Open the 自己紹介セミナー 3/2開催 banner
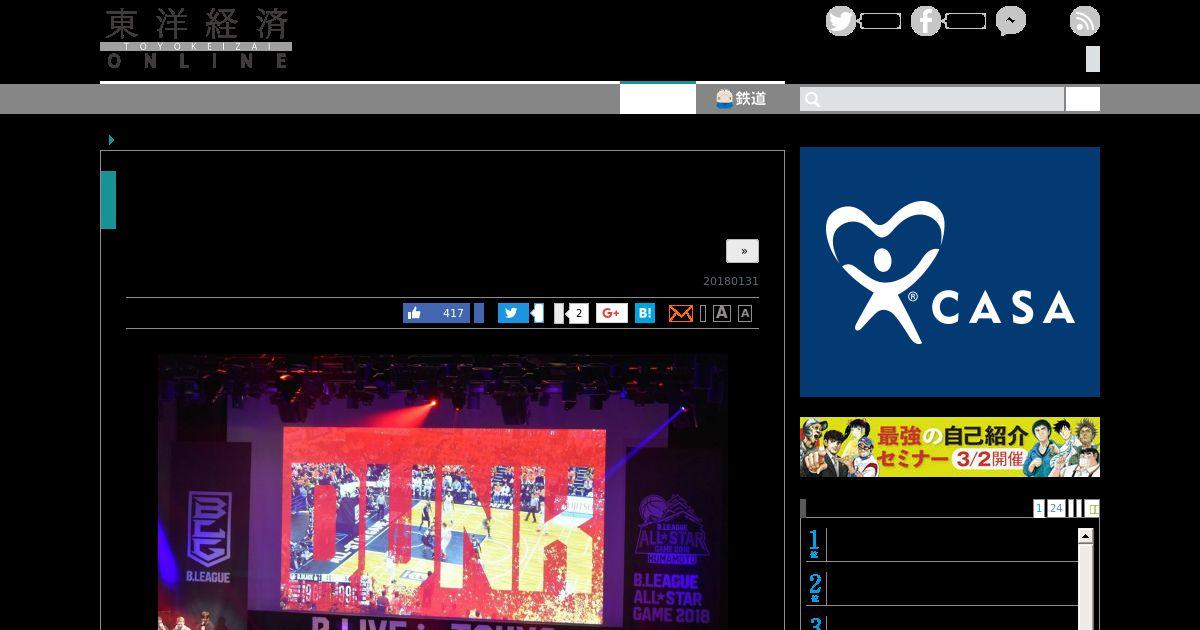 pyautogui.click(x=950, y=447)
